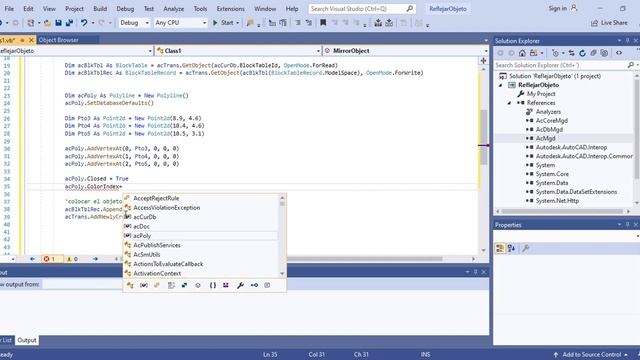This screenshot has height=360, width=640.
Task: Click the Solution Explorer Home icon
Action: coord(522,53)
